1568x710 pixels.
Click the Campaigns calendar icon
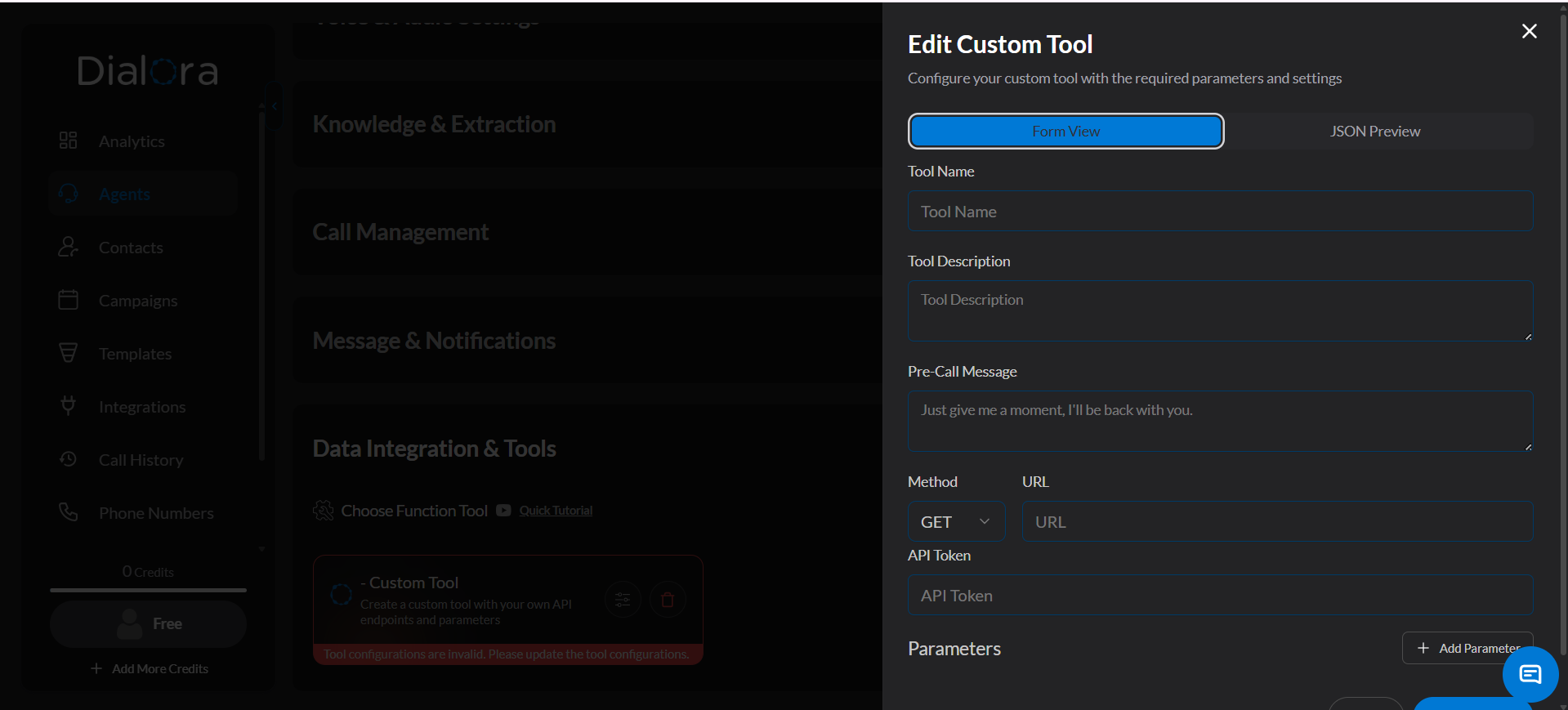(69, 300)
